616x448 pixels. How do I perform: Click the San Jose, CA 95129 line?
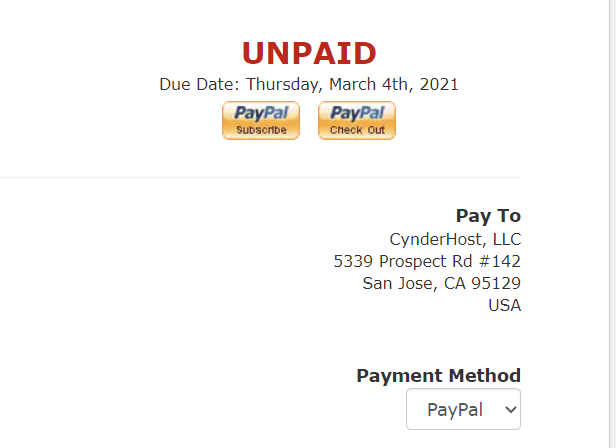442,283
